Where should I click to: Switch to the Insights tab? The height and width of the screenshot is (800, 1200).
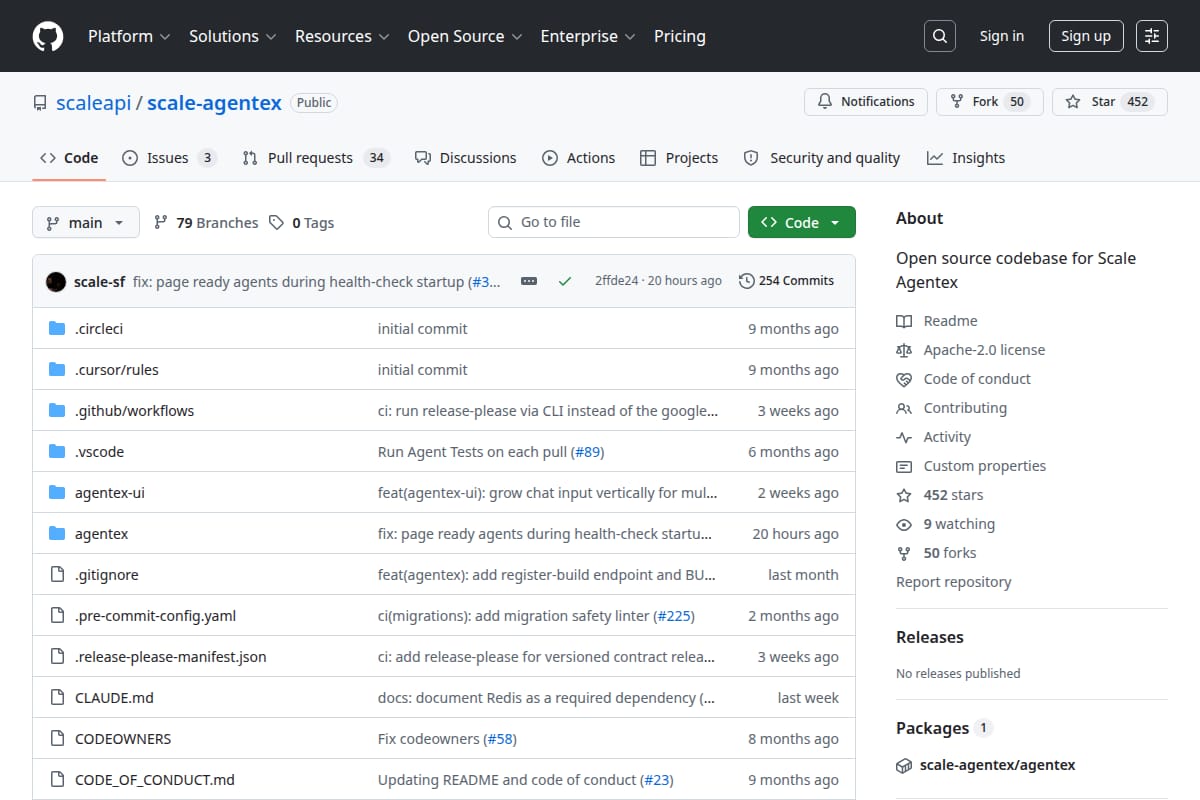coord(966,158)
